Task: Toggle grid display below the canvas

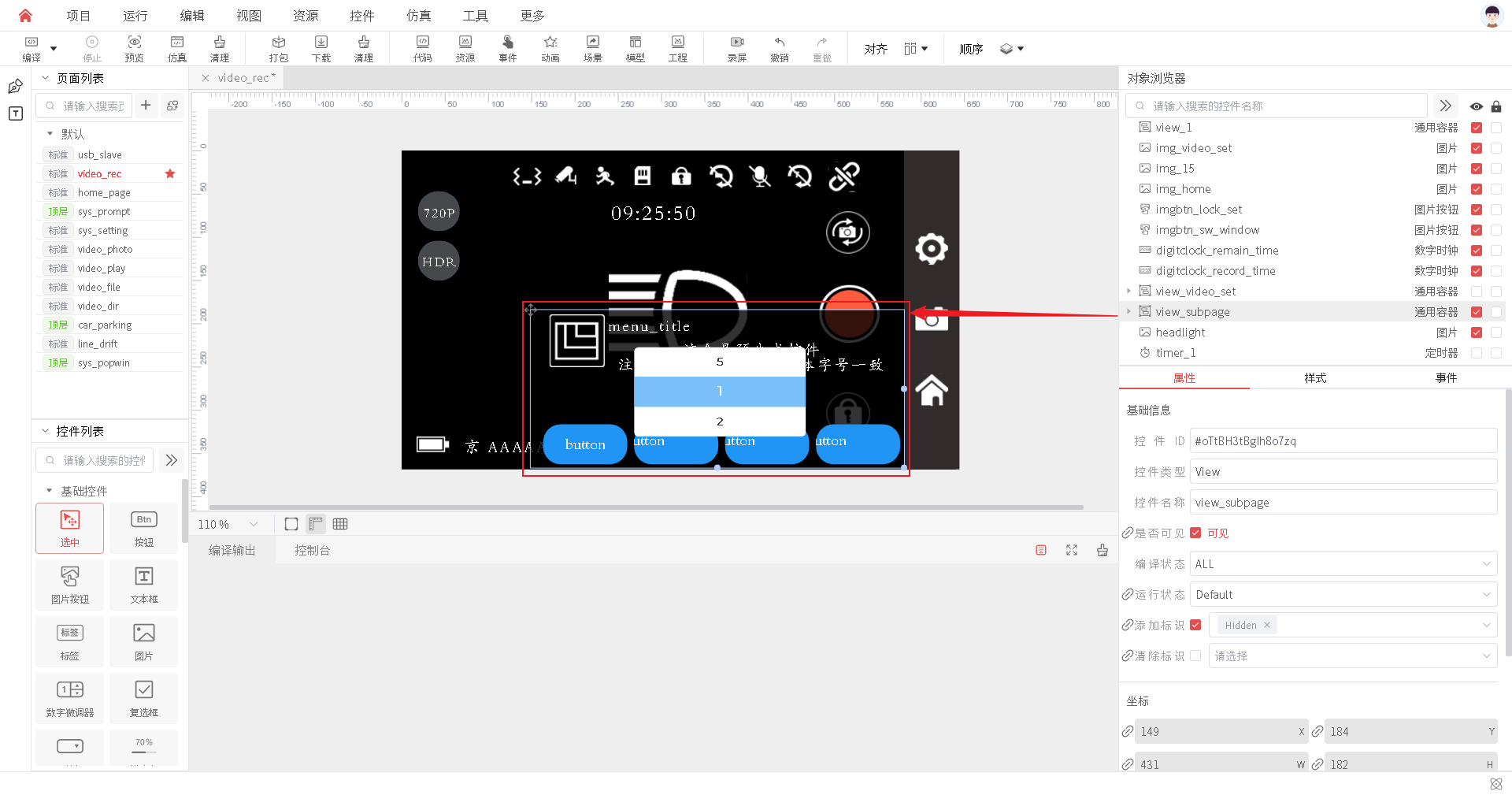Action: click(x=340, y=524)
